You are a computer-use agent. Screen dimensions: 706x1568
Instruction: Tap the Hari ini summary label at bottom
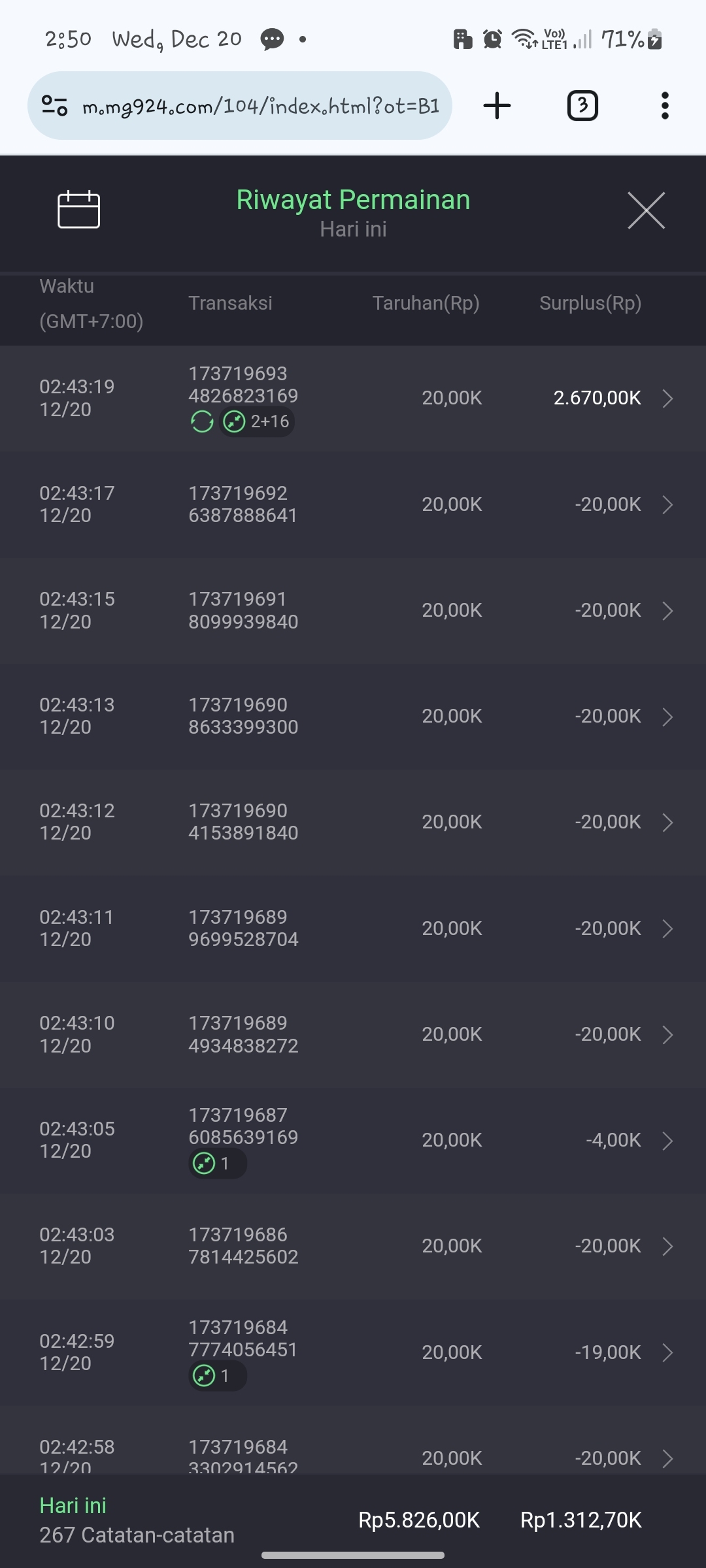[x=73, y=1506]
